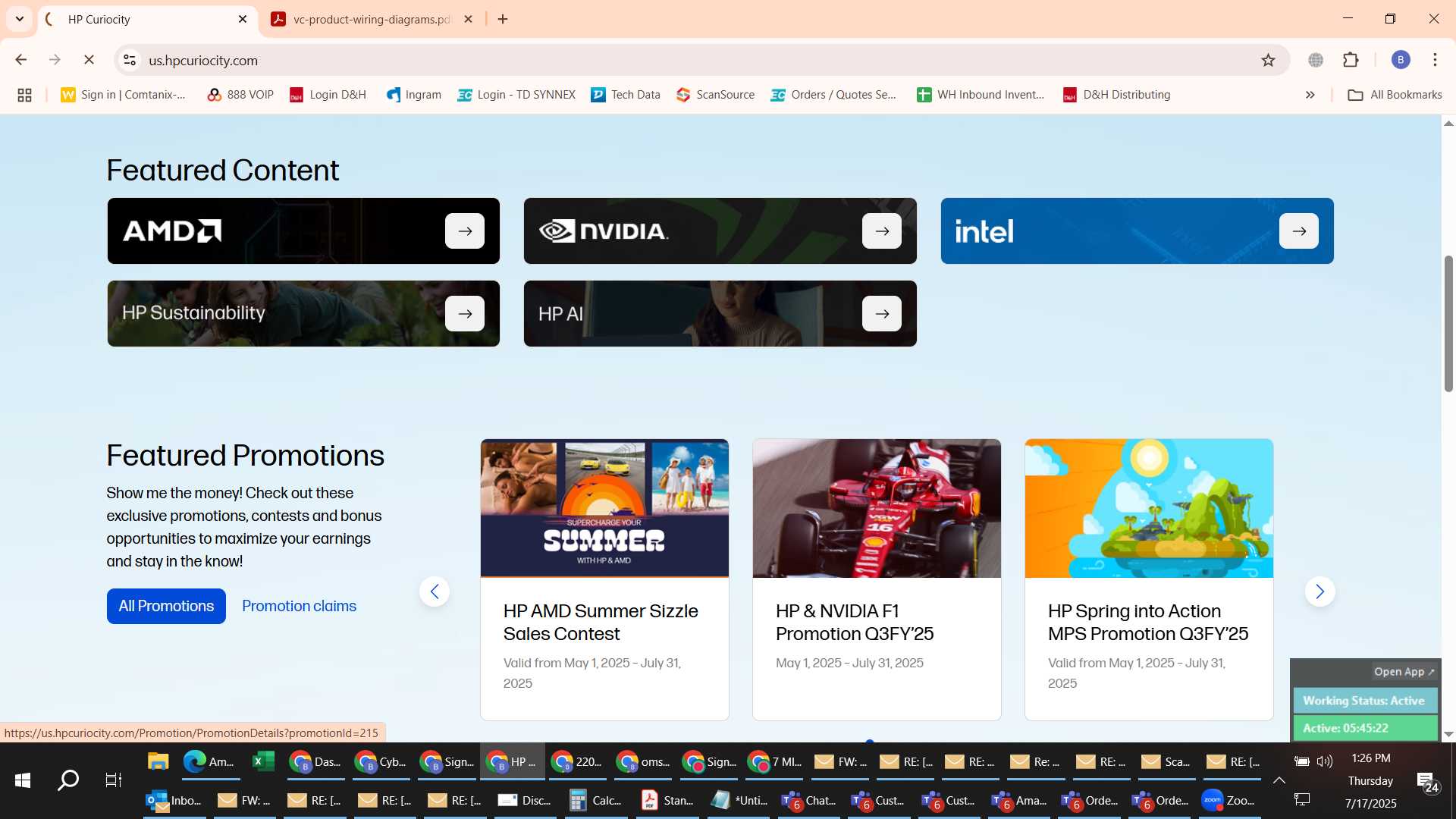Open the Extensions puzzle icon
This screenshot has height=819, width=1456.
(1351, 60)
